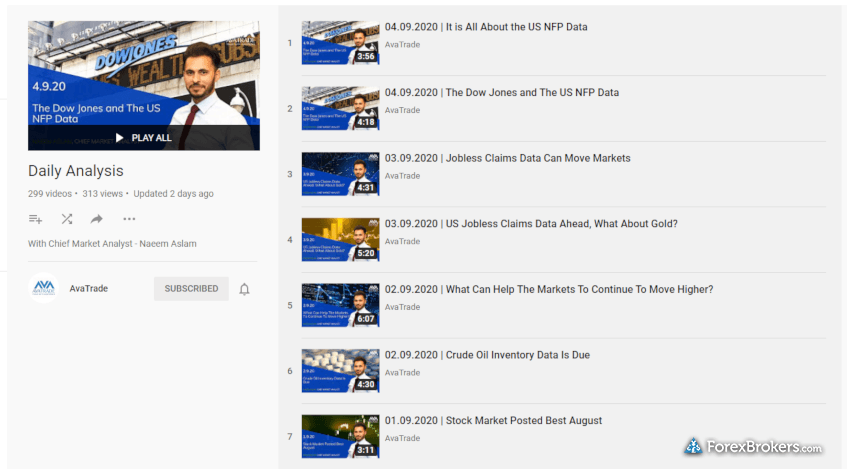This screenshot has width=847, height=469.
Task: Click AvaTrade under The Dow Jones video title
Action: [x=402, y=110]
